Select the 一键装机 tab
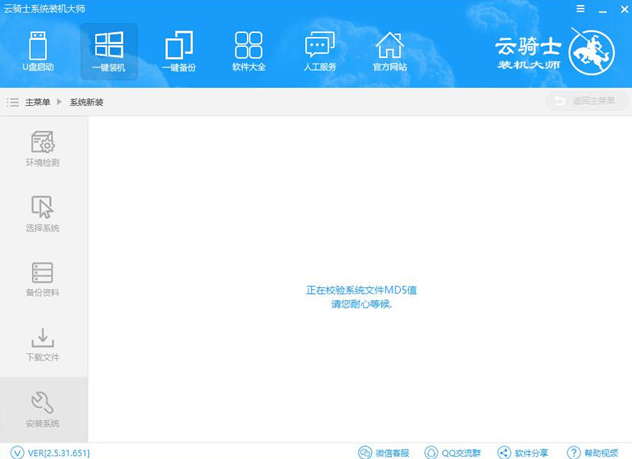632x459 pixels. click(109, 52)
